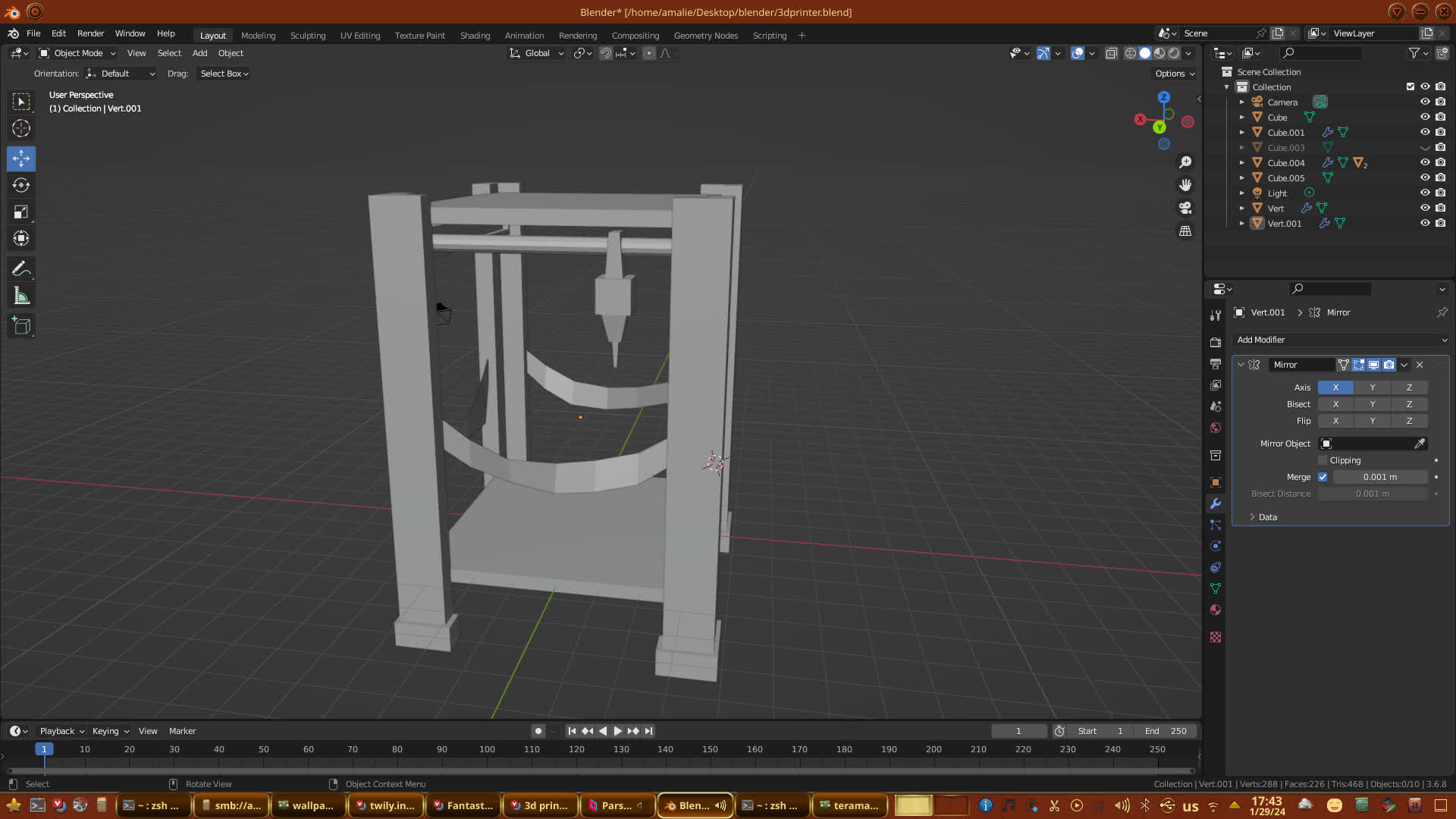1456x819 pixels.
Task: Select the Rotate tool in toolbar
Action: pyautogui.click(x=21, y=186)
